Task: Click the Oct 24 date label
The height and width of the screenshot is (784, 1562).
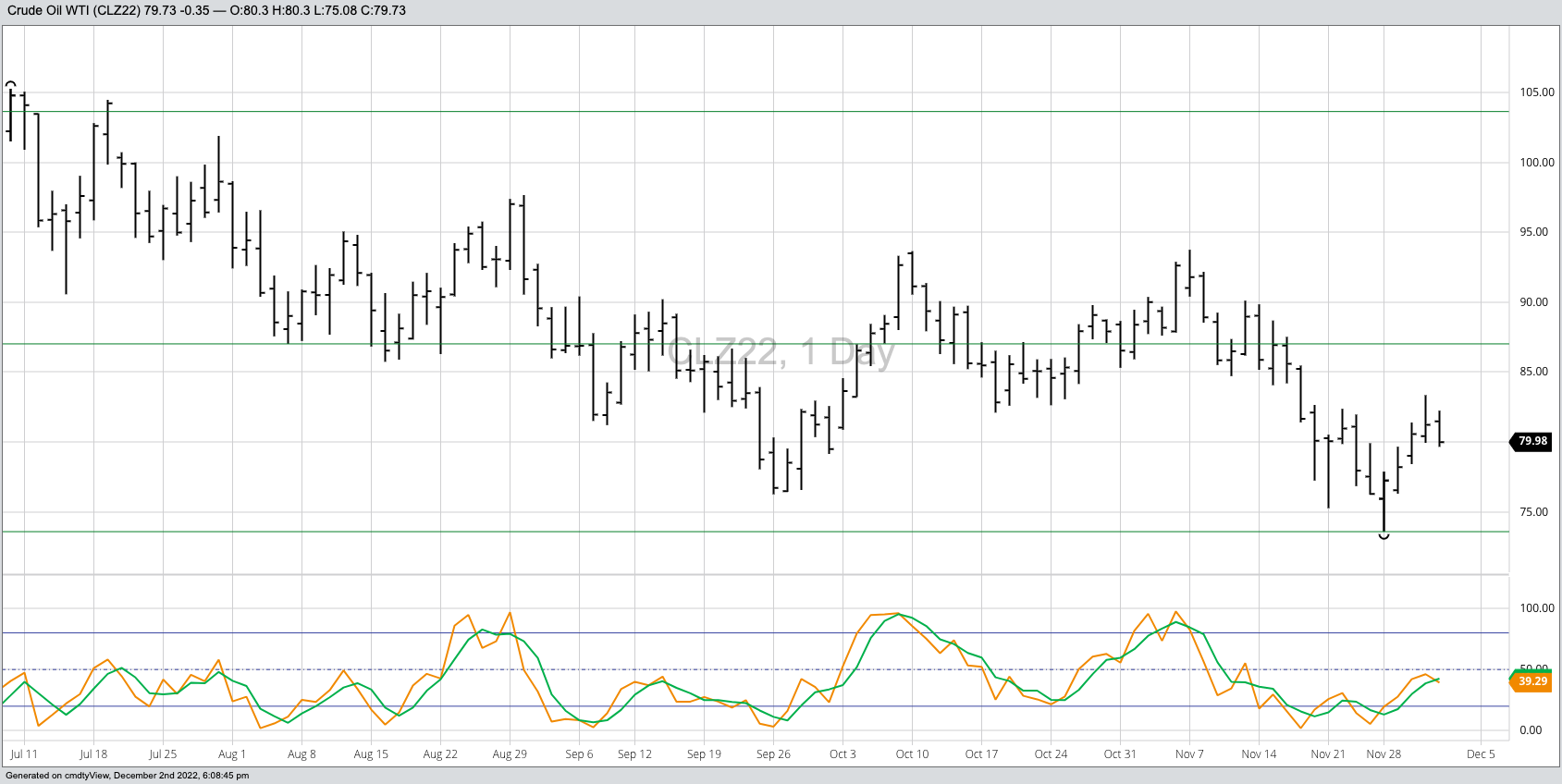Action: click(x=1051, y=754)
